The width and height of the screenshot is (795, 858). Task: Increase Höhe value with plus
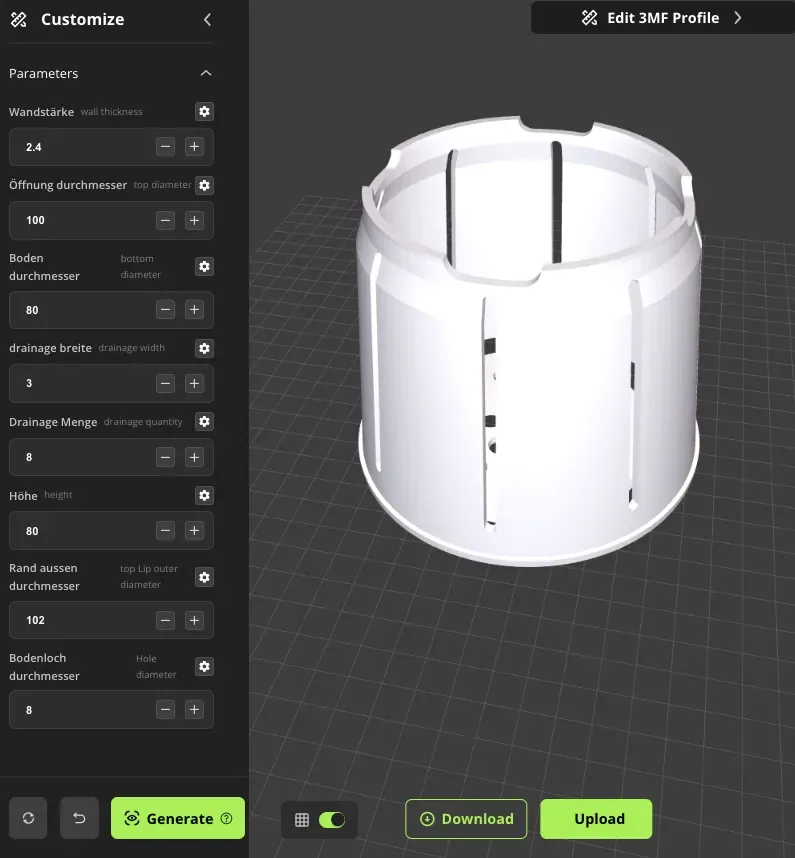pyautogui.click(x=194, y=531)
